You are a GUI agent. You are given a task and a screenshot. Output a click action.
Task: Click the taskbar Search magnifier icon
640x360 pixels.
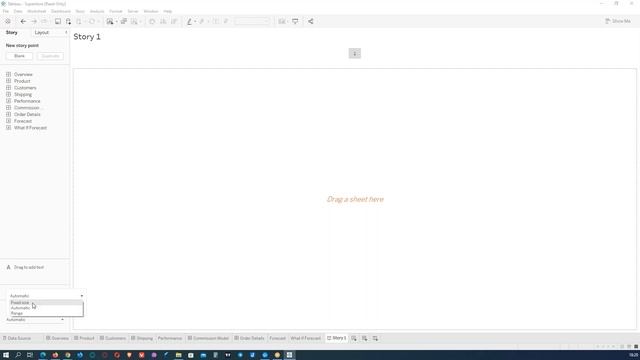pos(18,355)
